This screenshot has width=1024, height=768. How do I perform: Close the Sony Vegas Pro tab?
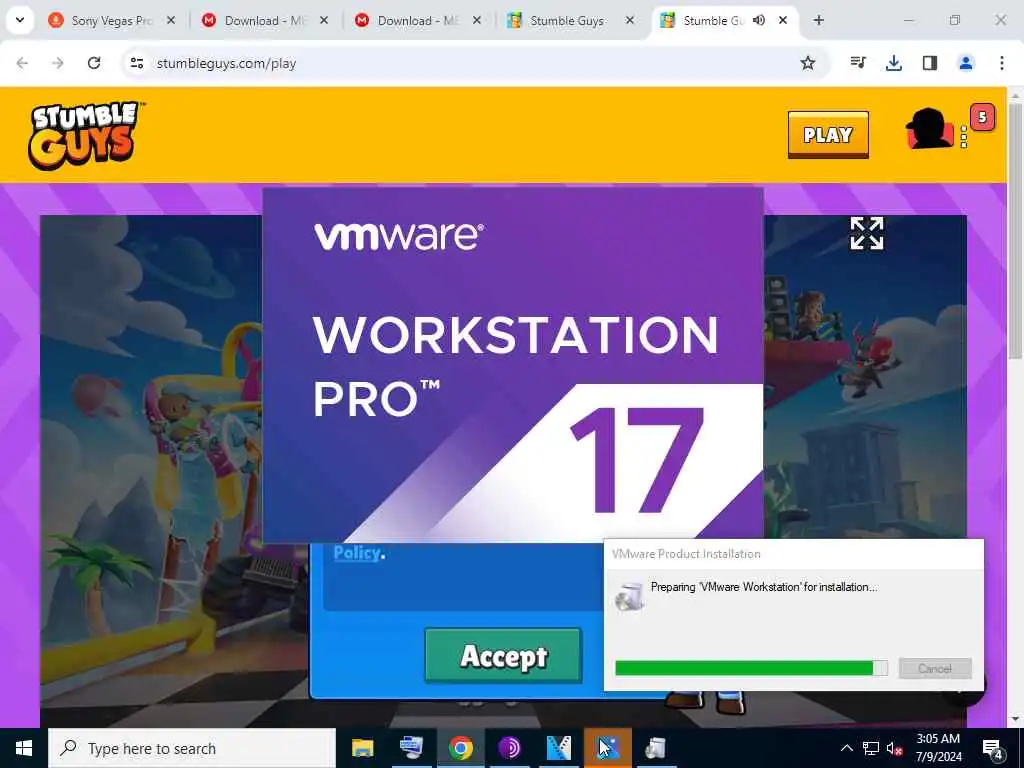[x=171, y=21]
